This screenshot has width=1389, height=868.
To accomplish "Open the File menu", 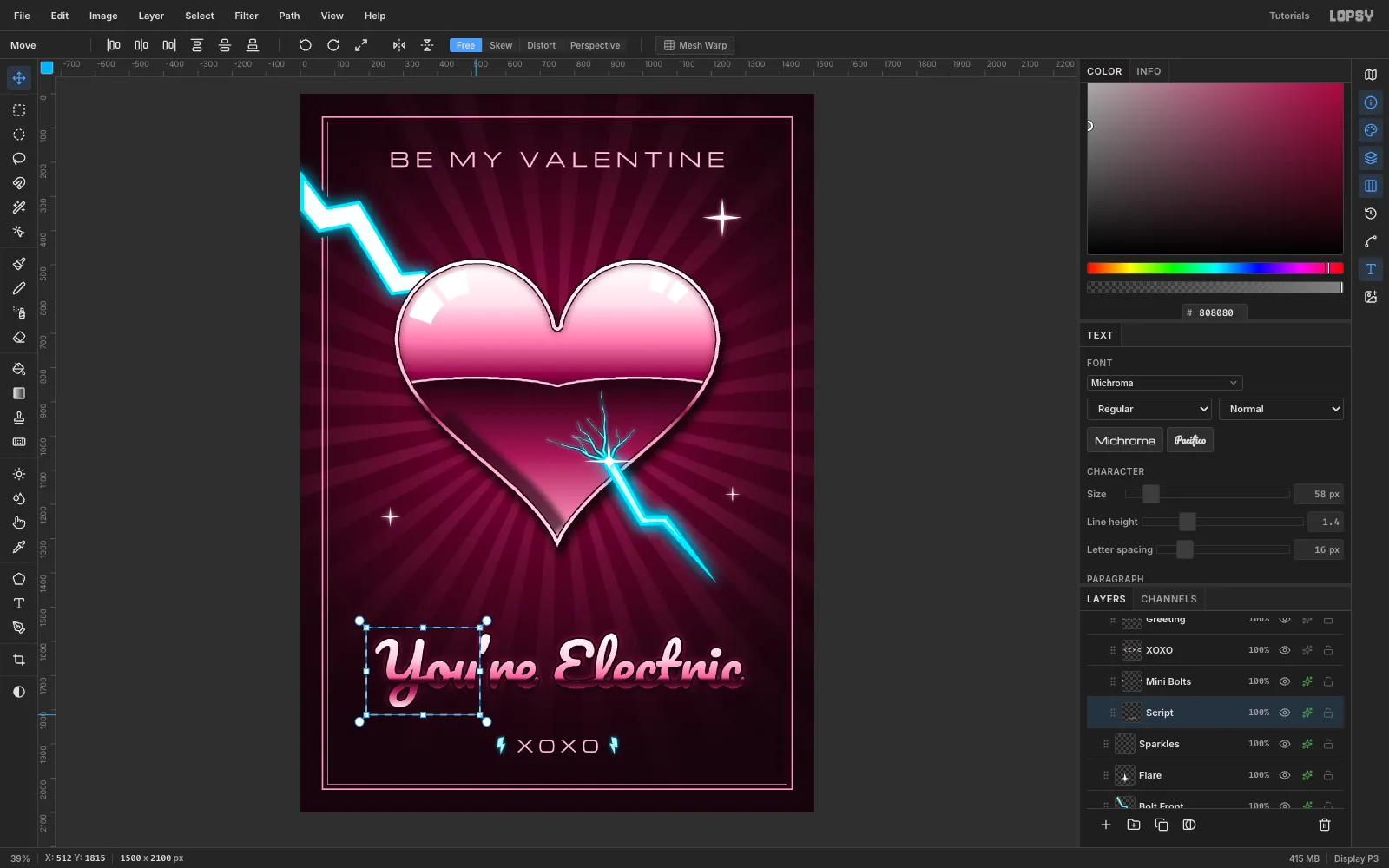I will tap(22, 16).
